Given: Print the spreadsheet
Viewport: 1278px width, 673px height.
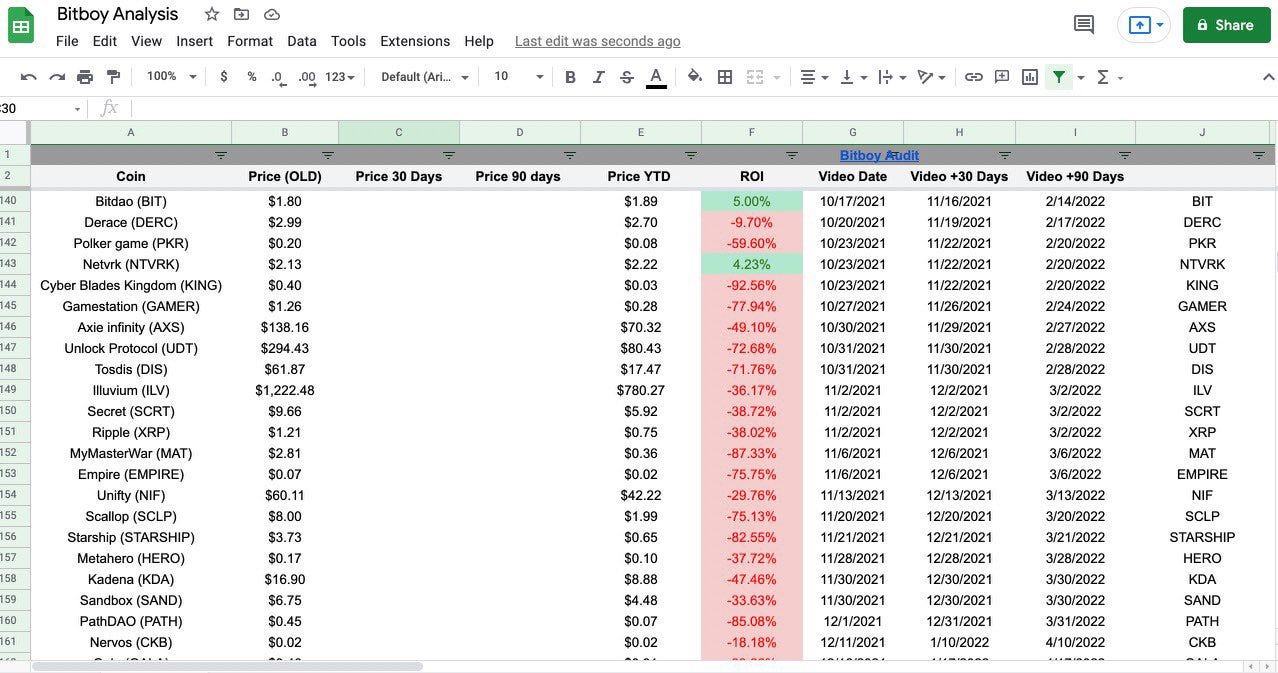Looking at the screenshot, I should (x=85, y=77).
